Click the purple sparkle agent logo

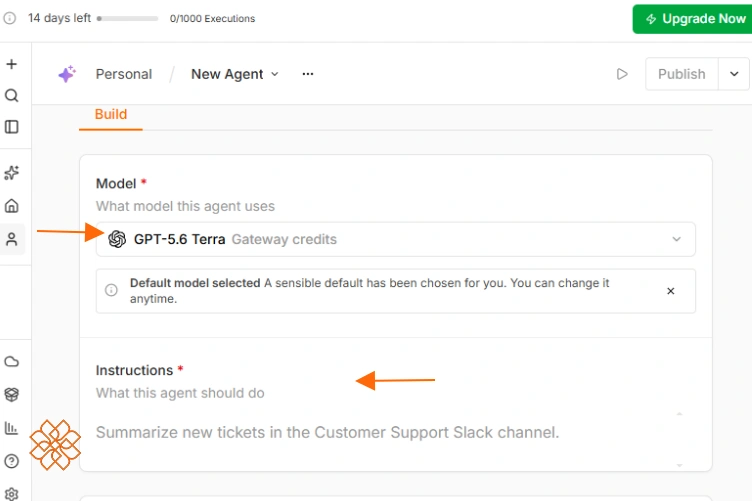[x=67, y=74]
